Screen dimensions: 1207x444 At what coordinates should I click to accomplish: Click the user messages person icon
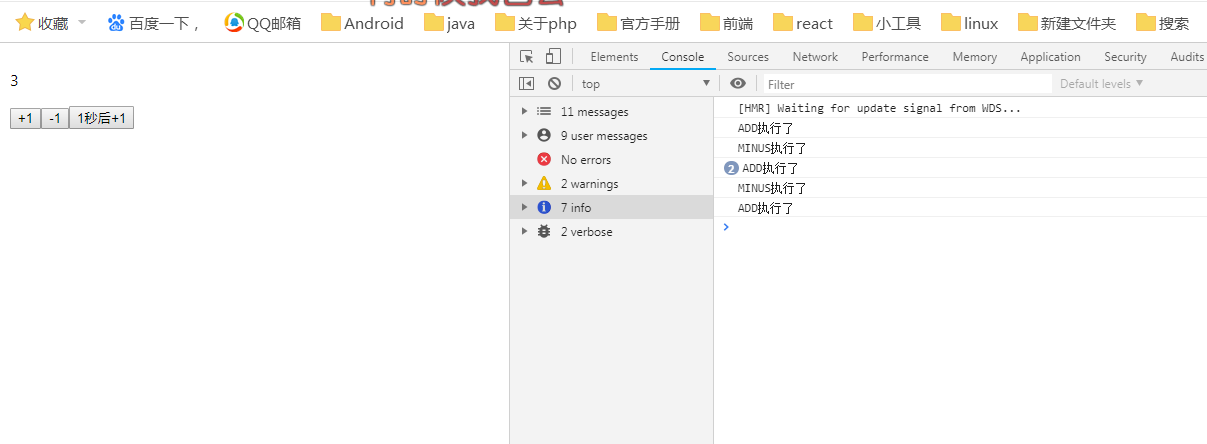point(544,135)
